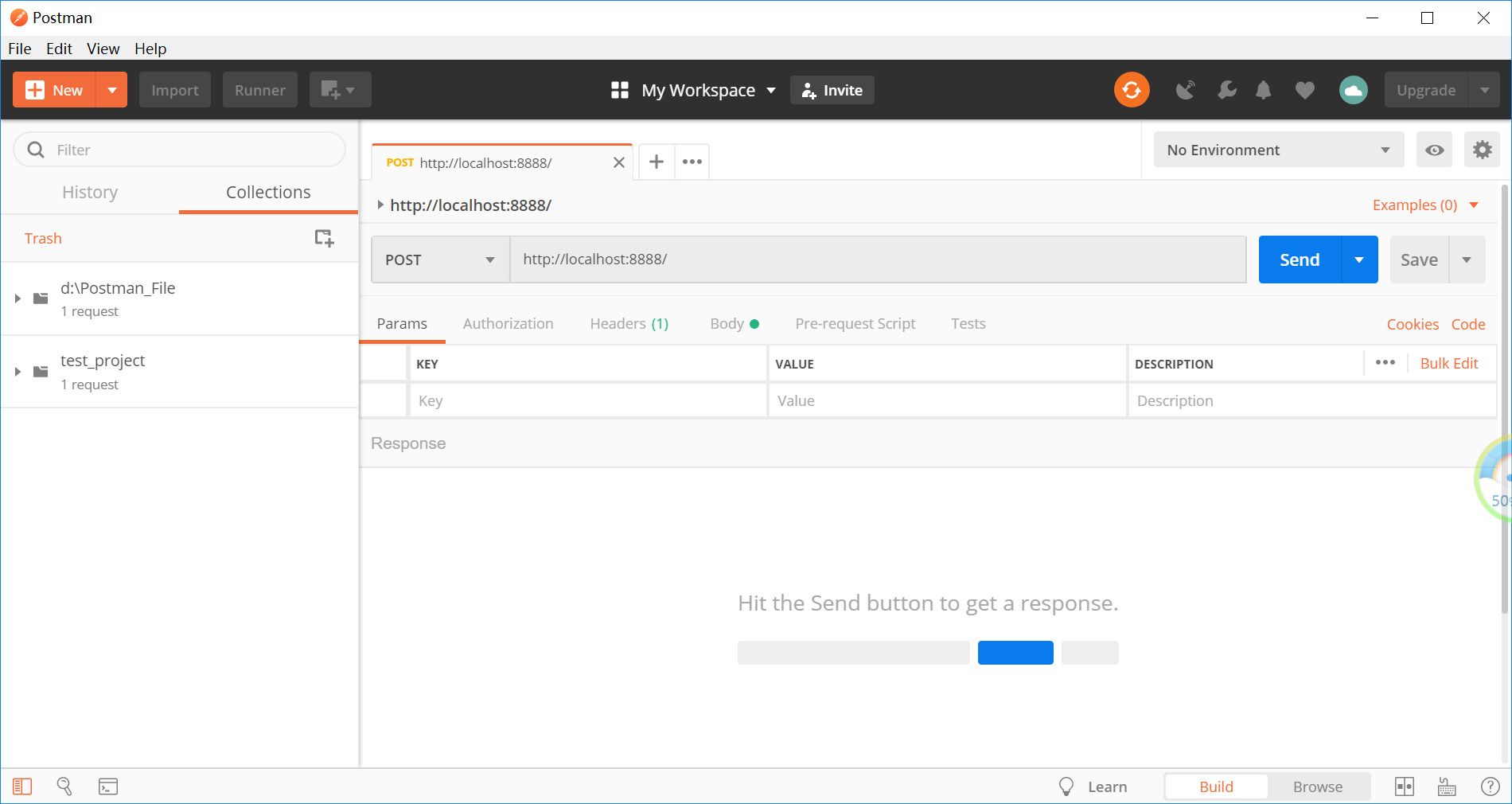Open the View menu
This screenshot has height=804, width=1512.
click(x=103, y=49)
